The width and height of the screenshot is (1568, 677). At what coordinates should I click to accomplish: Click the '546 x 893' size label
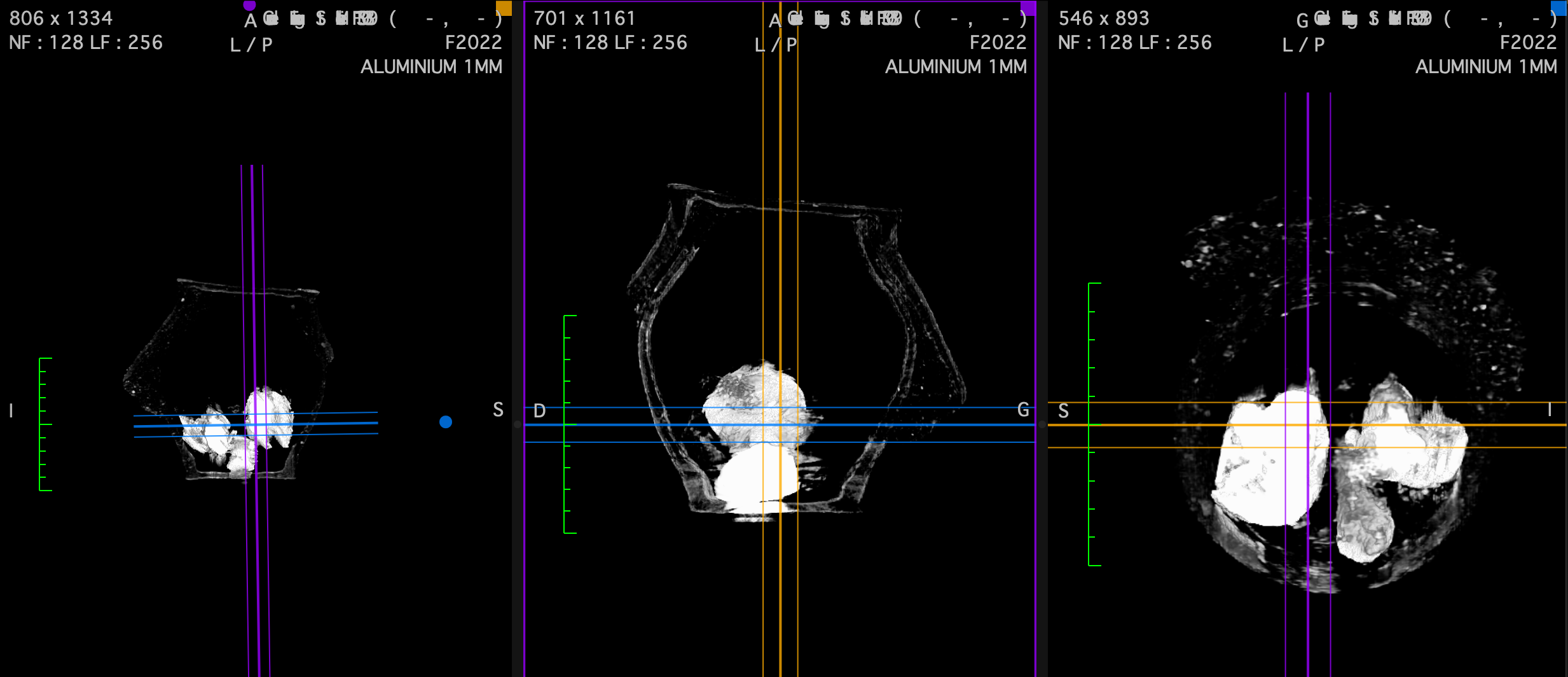[x=1104, y=18]
